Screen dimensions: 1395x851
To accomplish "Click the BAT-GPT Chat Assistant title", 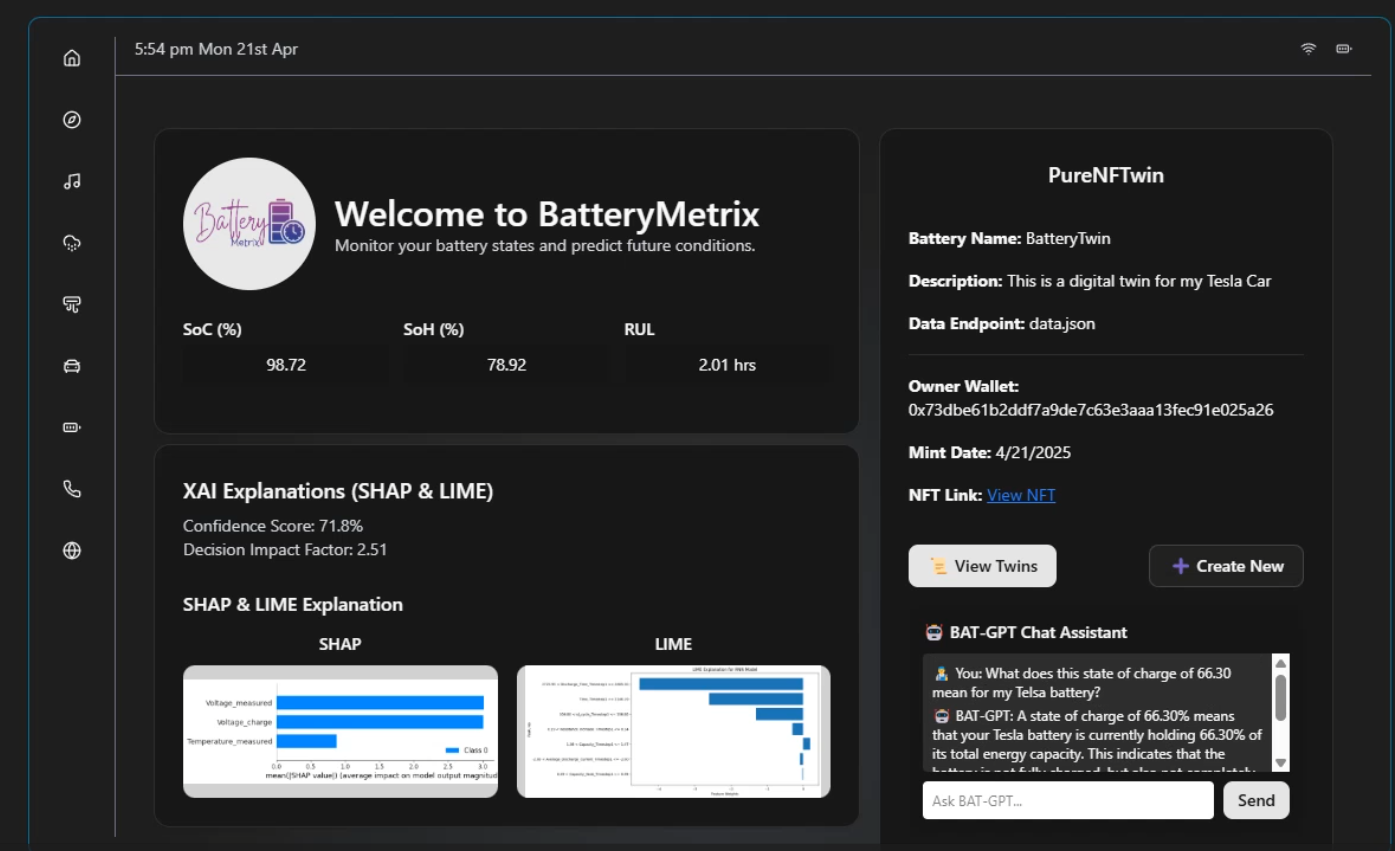I will tap(1038, 632).
